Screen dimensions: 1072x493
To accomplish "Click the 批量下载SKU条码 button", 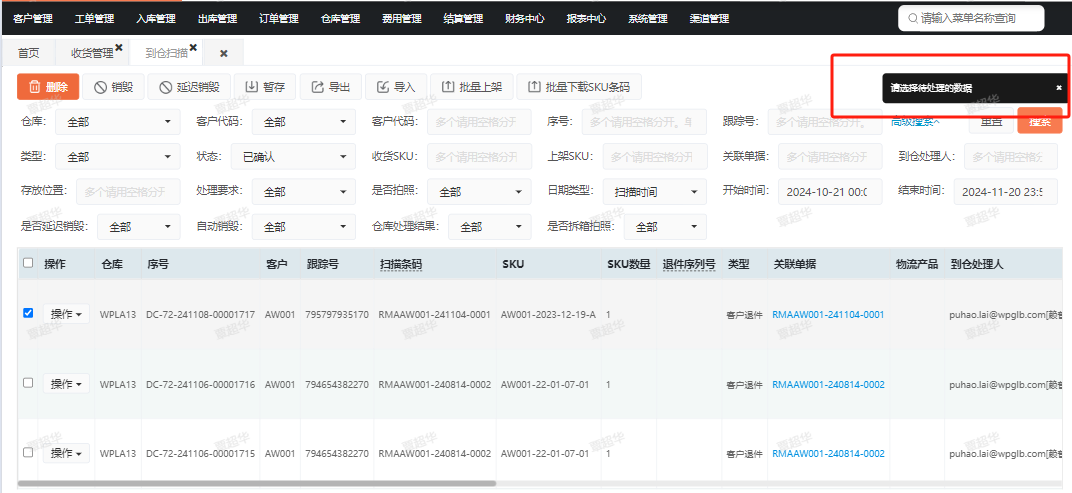I will 579,87.
